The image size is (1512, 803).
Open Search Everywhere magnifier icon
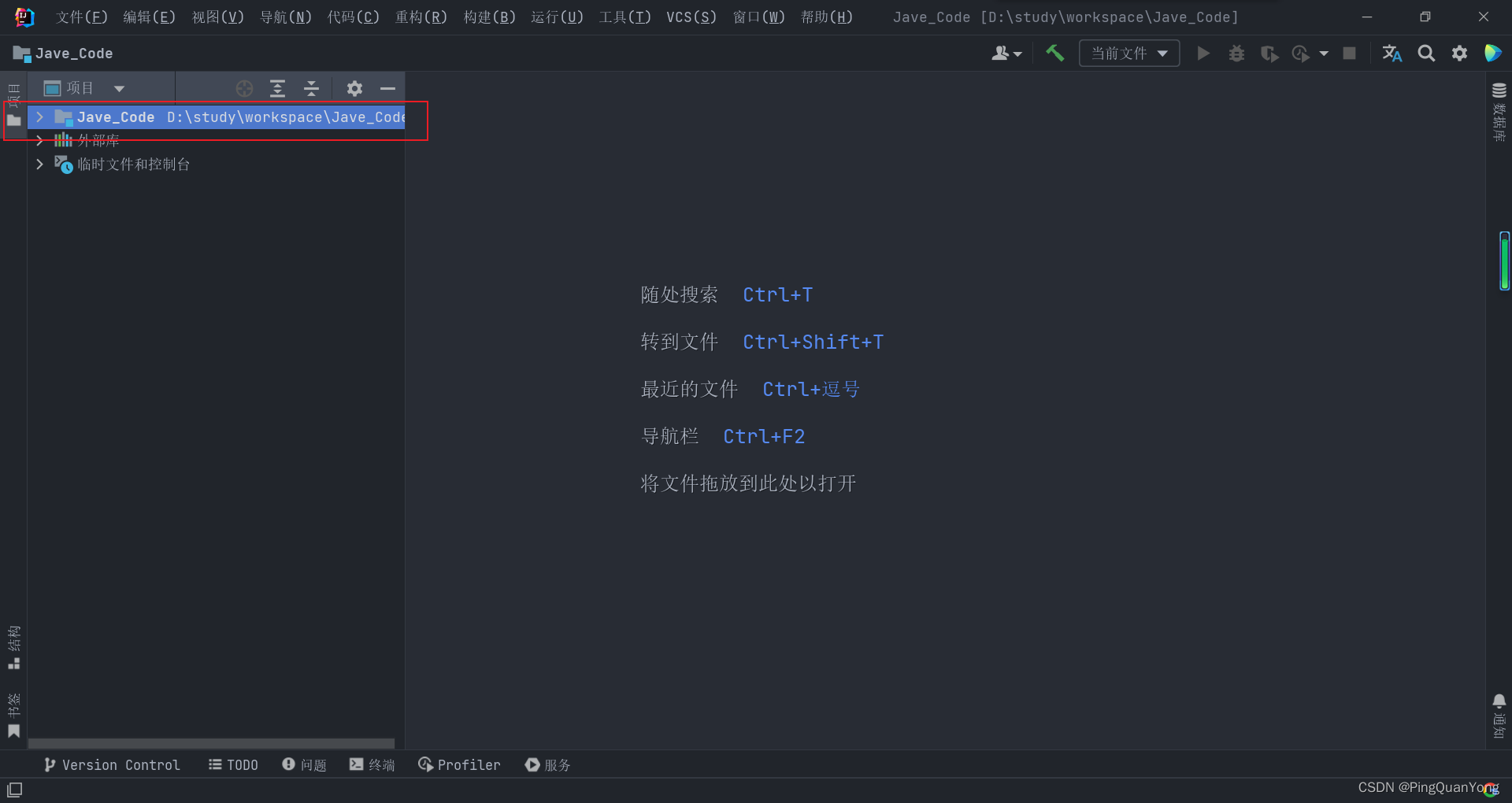pos(1426,53)
